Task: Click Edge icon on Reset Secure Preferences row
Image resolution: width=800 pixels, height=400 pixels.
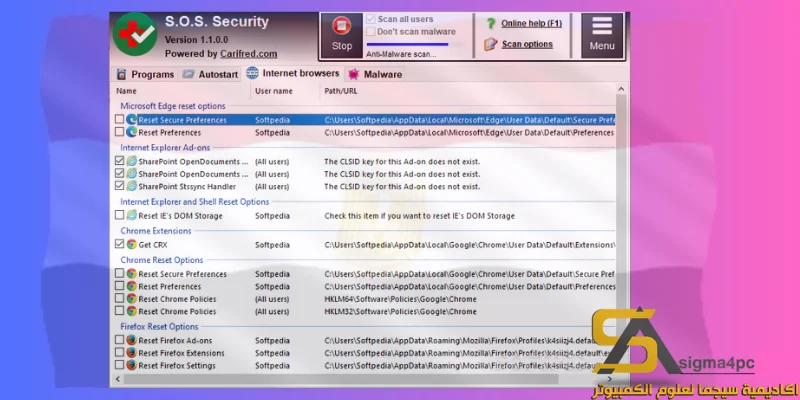Action: pyautogui.click(x=132, y=119)
